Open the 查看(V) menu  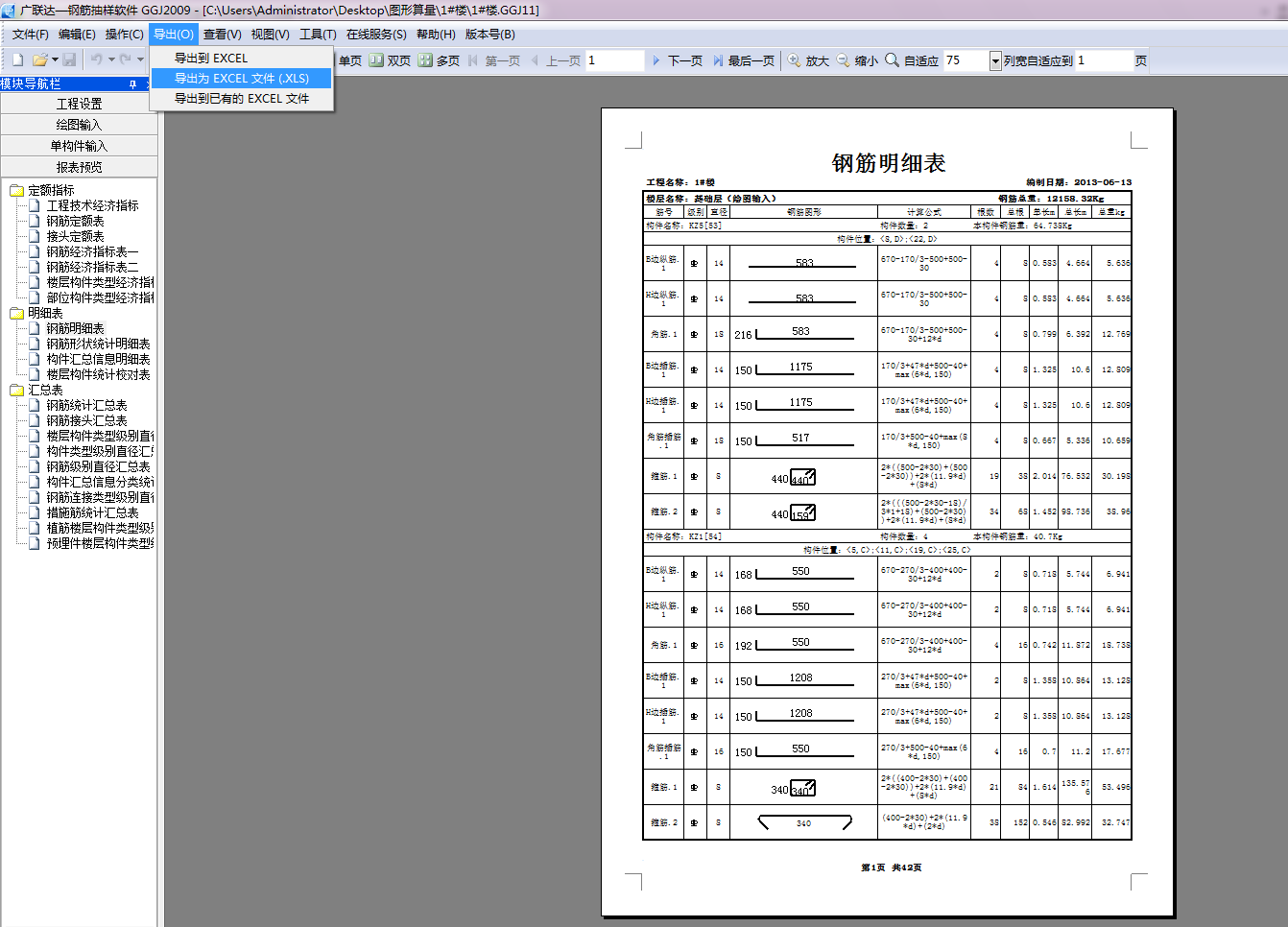tap(222, 35)
